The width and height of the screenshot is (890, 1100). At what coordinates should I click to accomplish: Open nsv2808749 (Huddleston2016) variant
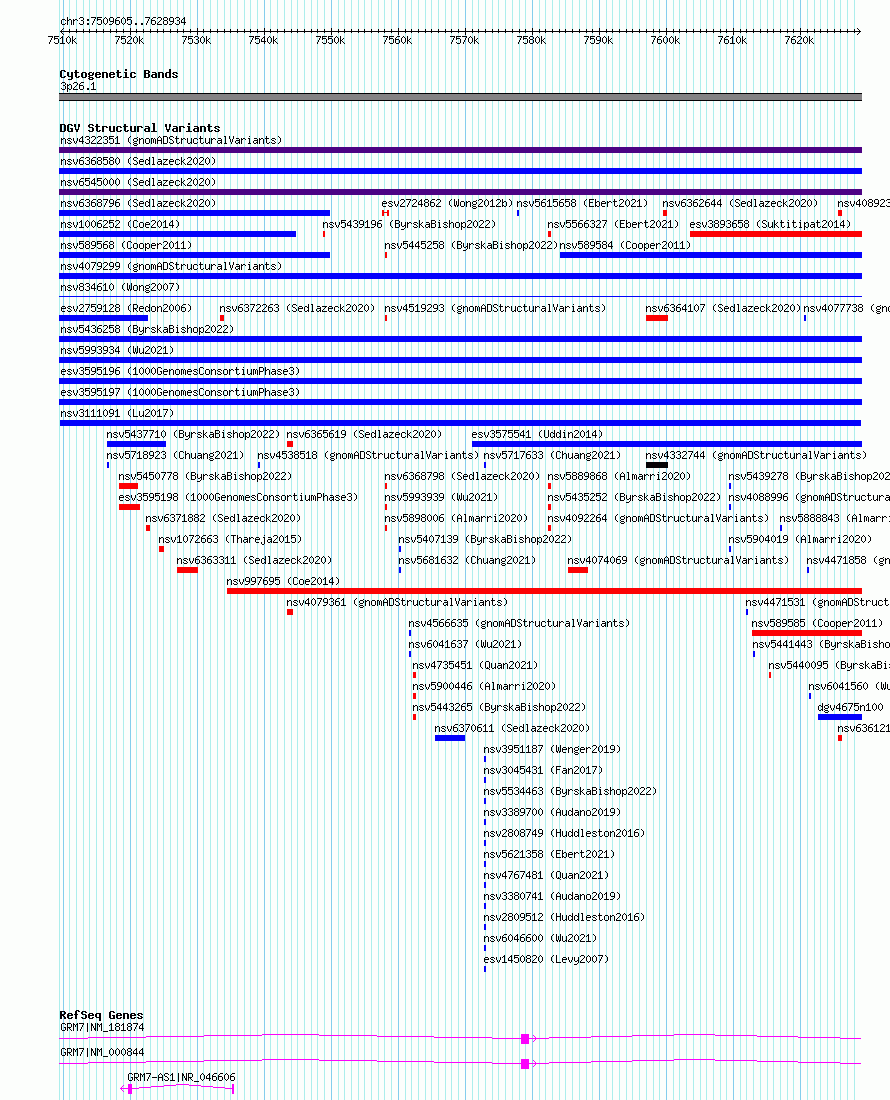point(564,835)
